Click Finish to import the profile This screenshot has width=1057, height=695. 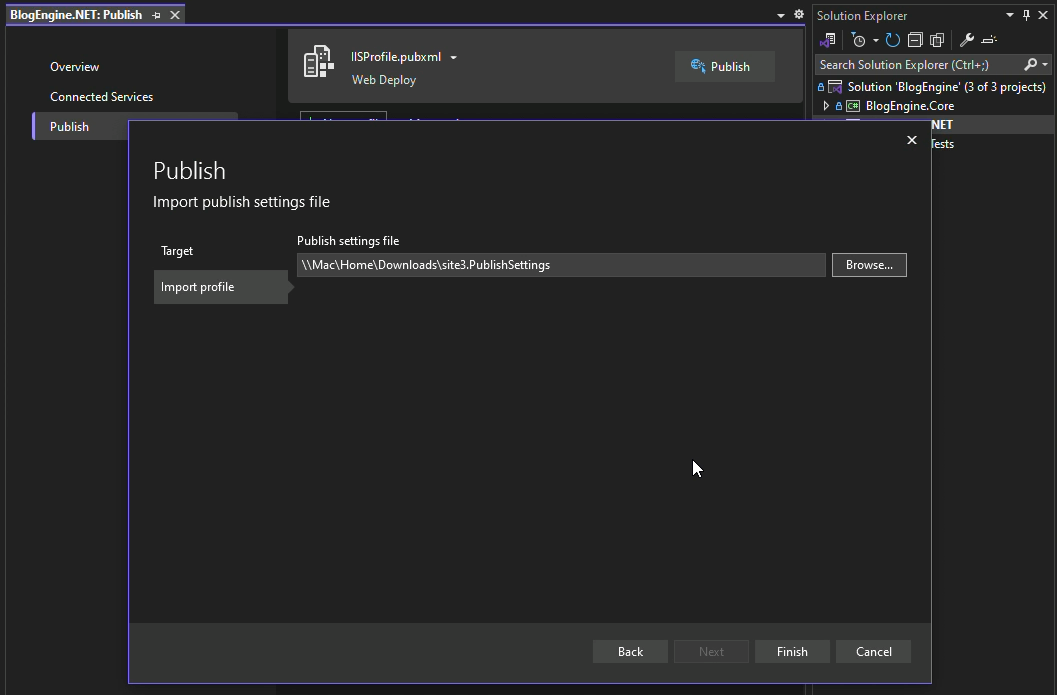point(792,652)
